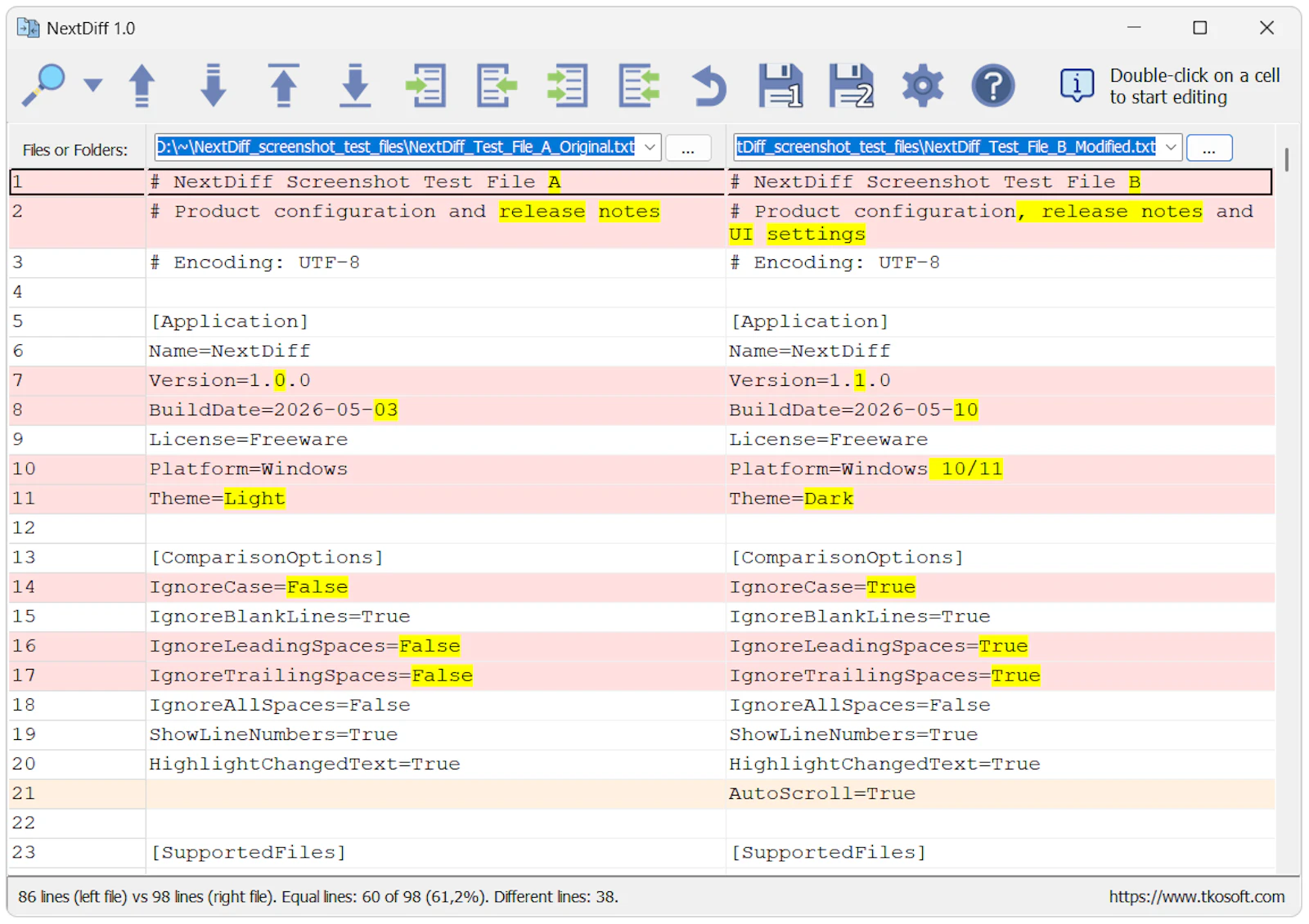Browse for left file with ... button
This screenshot has height=924, width=1309.
688,148
